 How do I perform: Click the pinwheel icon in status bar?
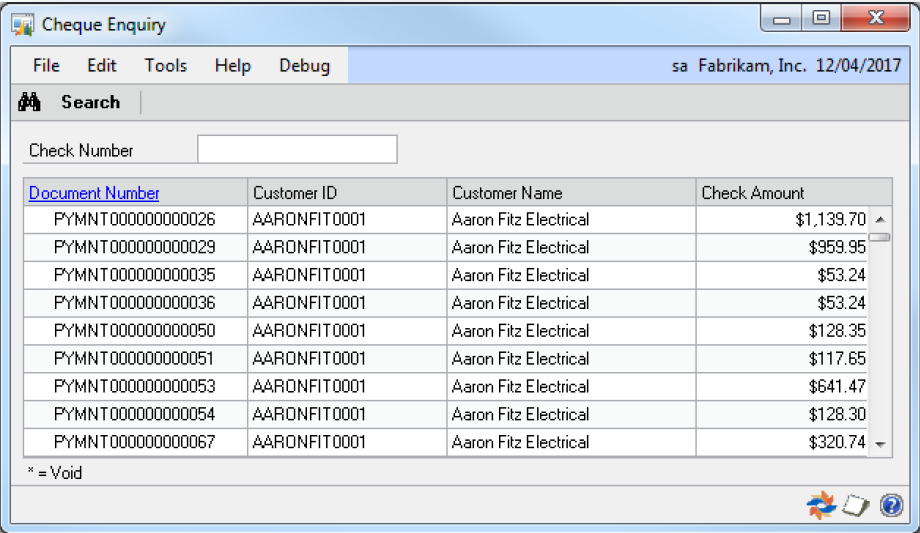[x=820, y=507]
